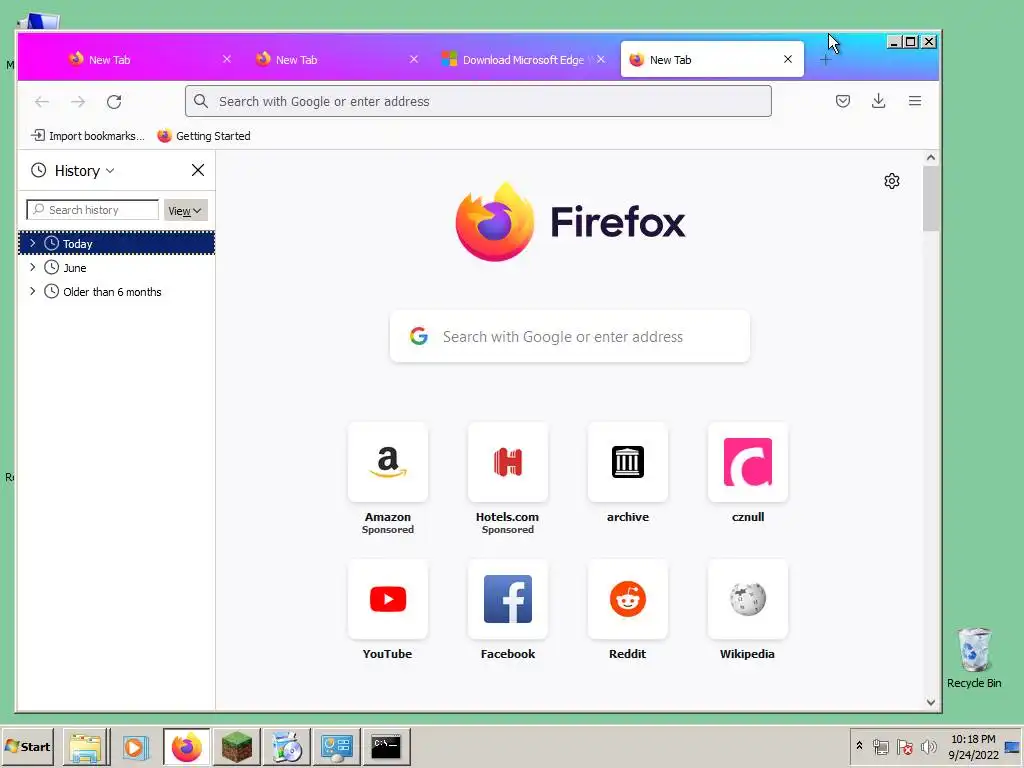Open the Minecraft block taskbar icon
The height and width of the screenshot is (768, 1024).
236,746
